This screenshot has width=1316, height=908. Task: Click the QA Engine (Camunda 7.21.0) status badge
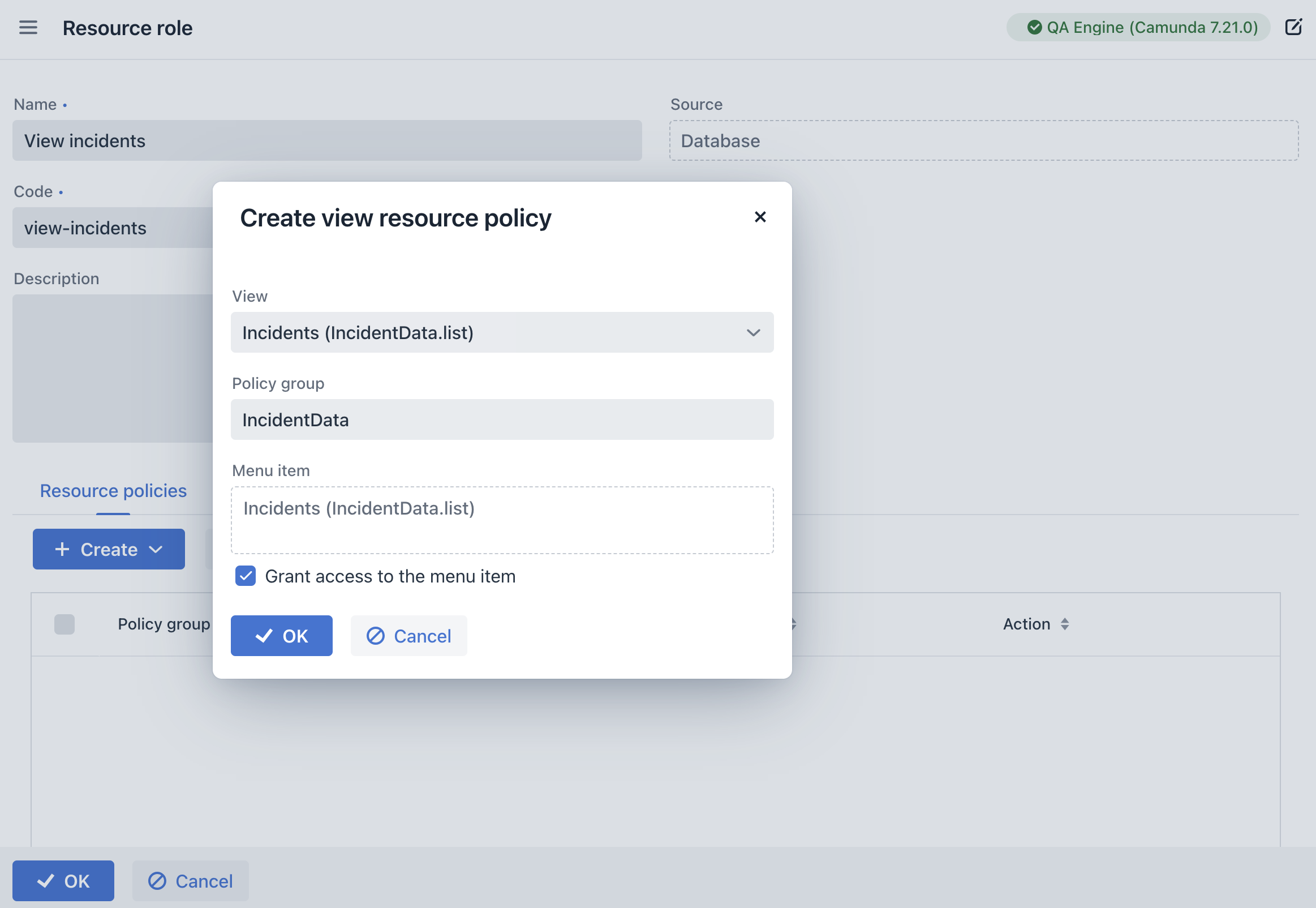1138,27
